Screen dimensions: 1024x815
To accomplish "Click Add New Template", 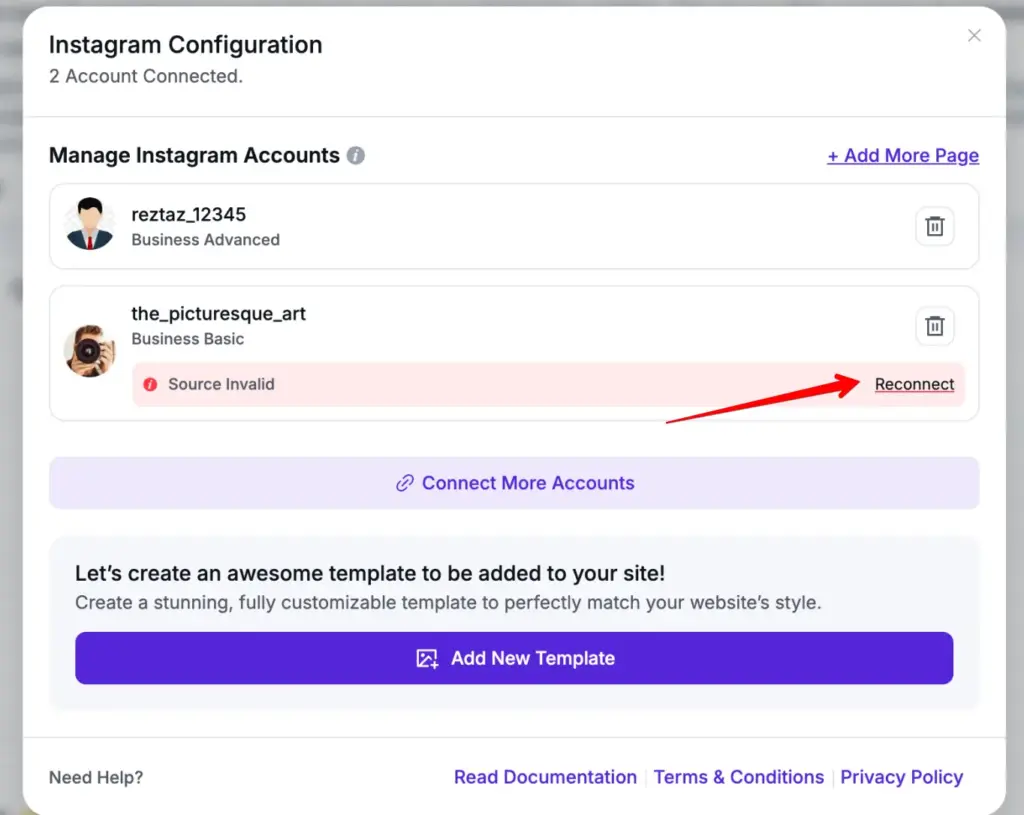I will [514, 658].
